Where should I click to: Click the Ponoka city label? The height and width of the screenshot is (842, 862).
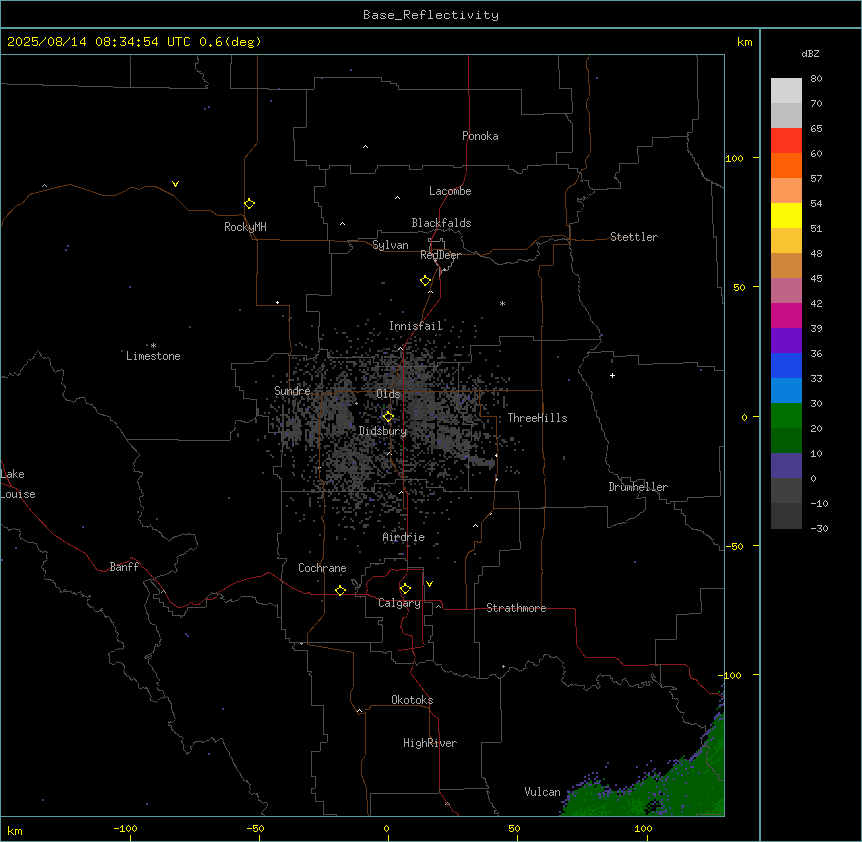480,136
